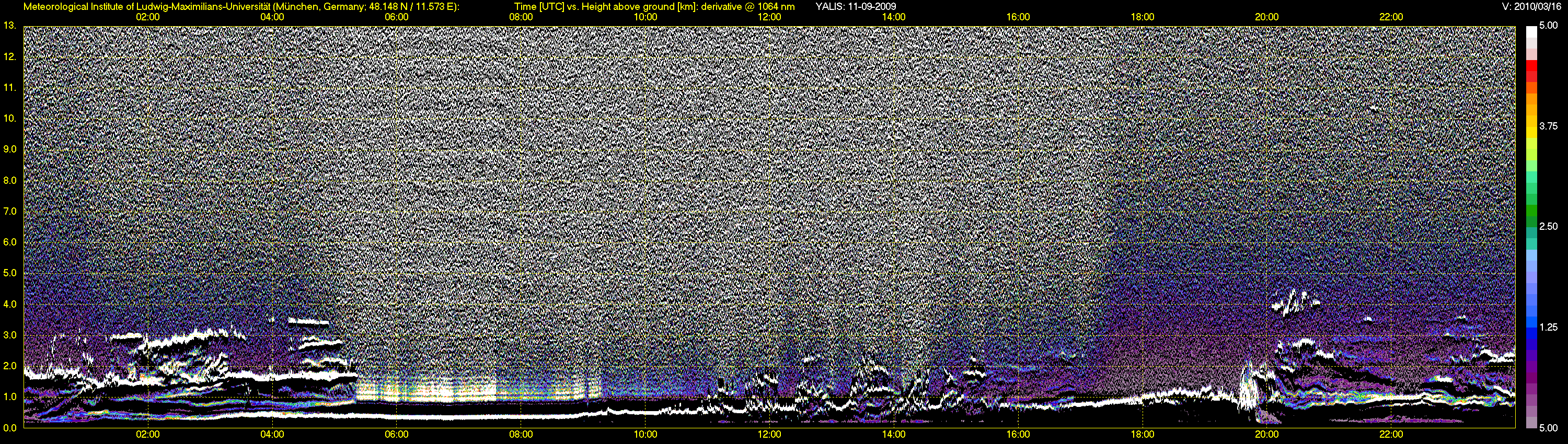Select the 2.50 colorbar value label
Viewport: 1568px width, 444px height.
click(1549, 226)
